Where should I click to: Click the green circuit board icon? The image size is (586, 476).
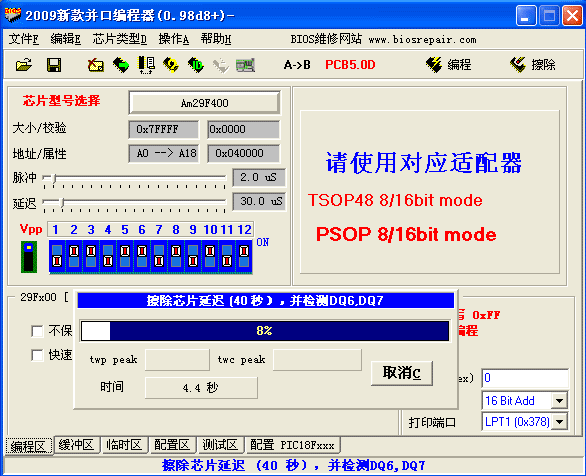pyautogui.click(x=245, y=65)
